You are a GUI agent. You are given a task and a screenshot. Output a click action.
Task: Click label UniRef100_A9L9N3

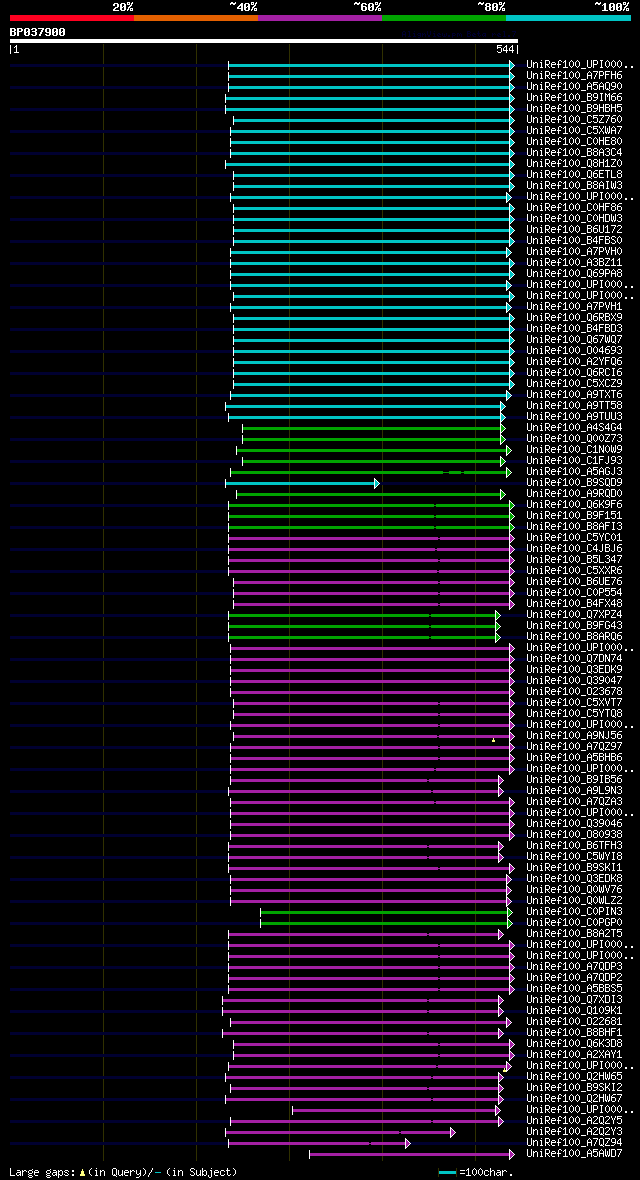pos(574,791)
